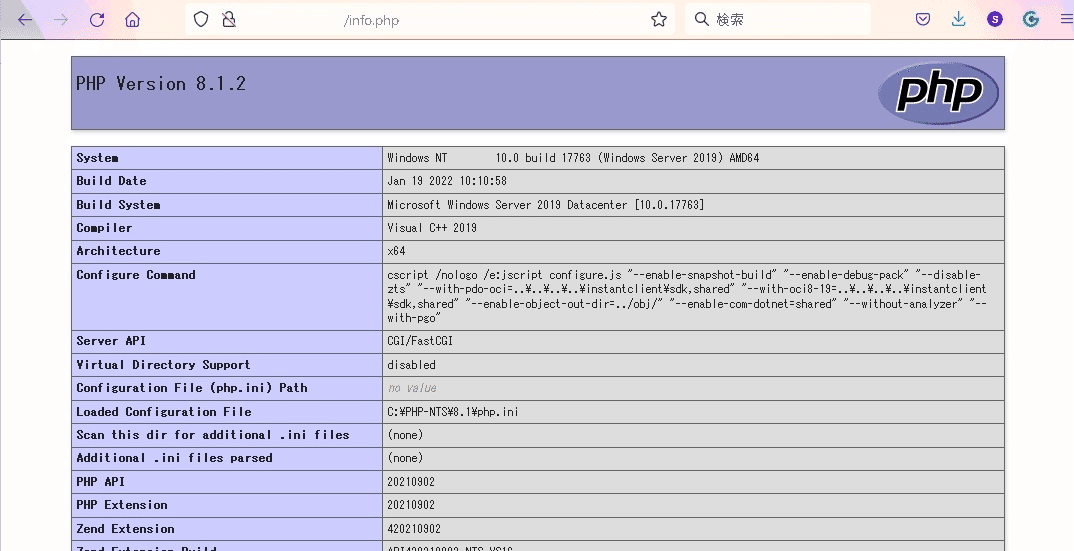Click the Zend Extension value 420210902
The image size is (1074, 551).
(414, 529)
